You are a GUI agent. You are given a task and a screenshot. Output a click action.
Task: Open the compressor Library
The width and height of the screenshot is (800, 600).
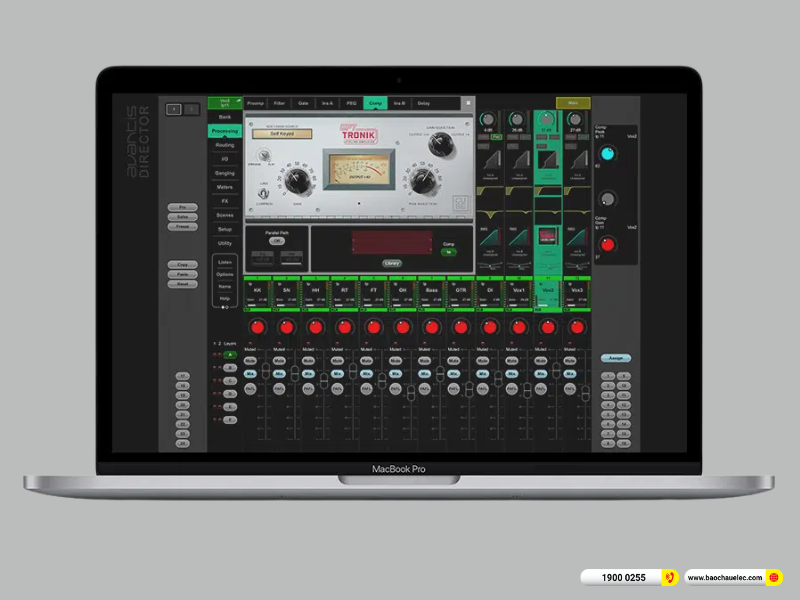point(392,264)
